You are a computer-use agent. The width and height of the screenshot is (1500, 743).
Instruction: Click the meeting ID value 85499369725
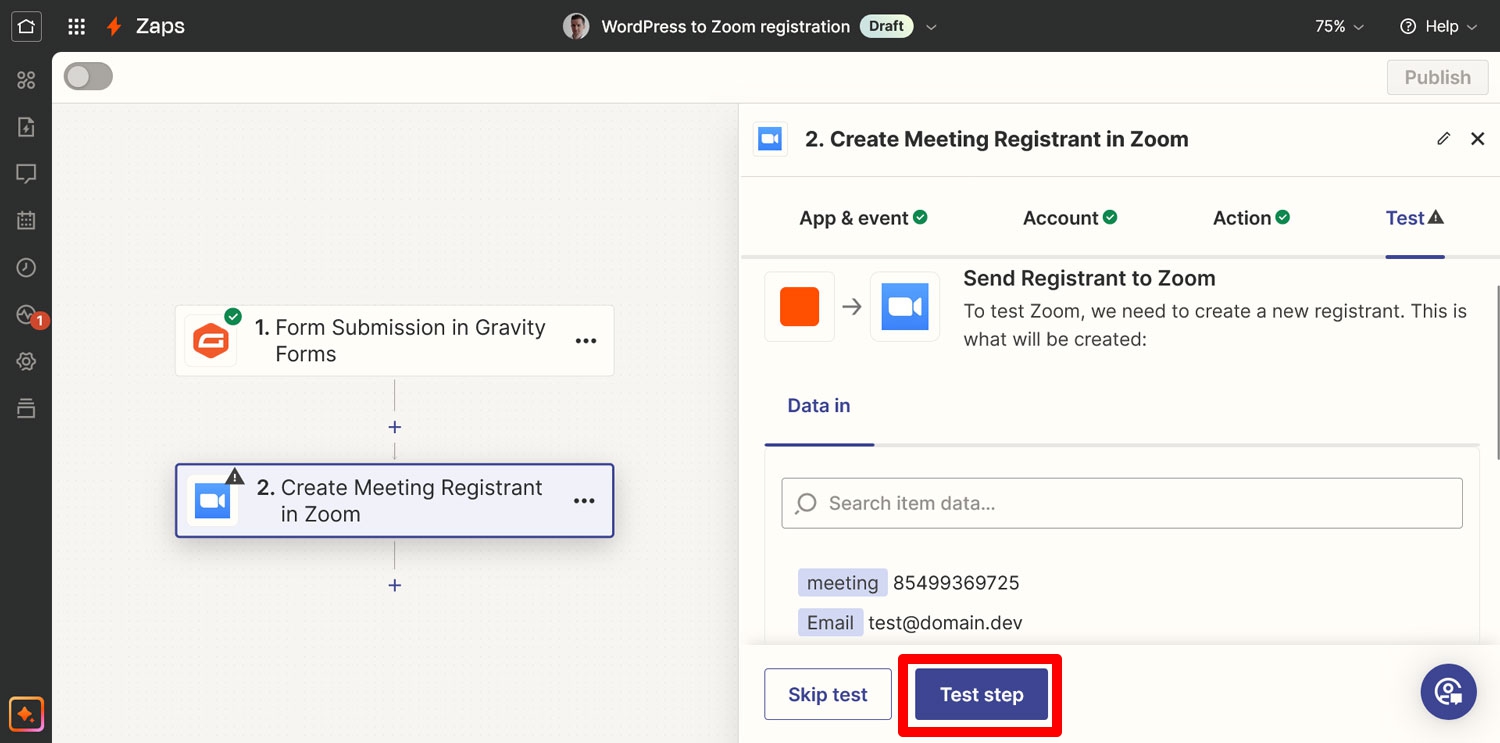click(956, 583)
